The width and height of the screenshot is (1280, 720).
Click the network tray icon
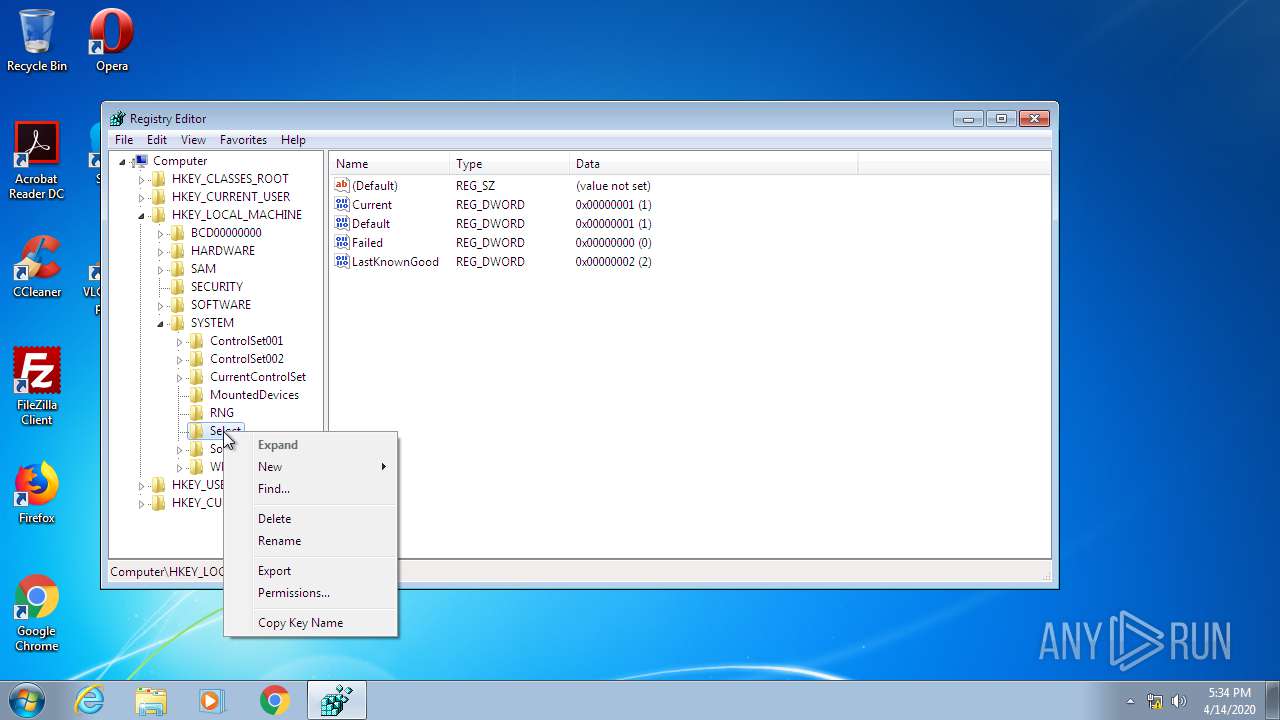tap(1155, 701)
